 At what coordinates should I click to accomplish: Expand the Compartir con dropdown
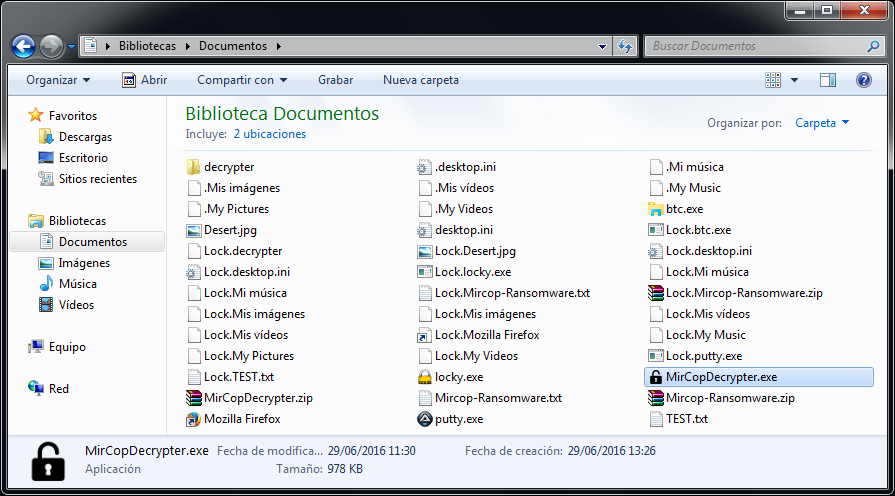point(242,80)
